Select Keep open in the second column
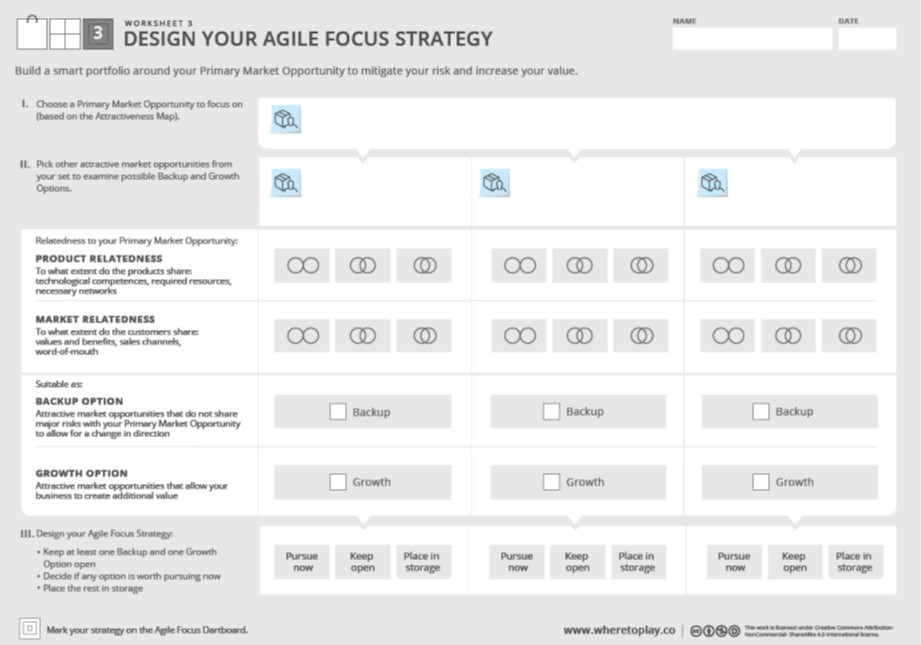Image resolution: width=921 pixels, height=645 pixels. (577, 562)
